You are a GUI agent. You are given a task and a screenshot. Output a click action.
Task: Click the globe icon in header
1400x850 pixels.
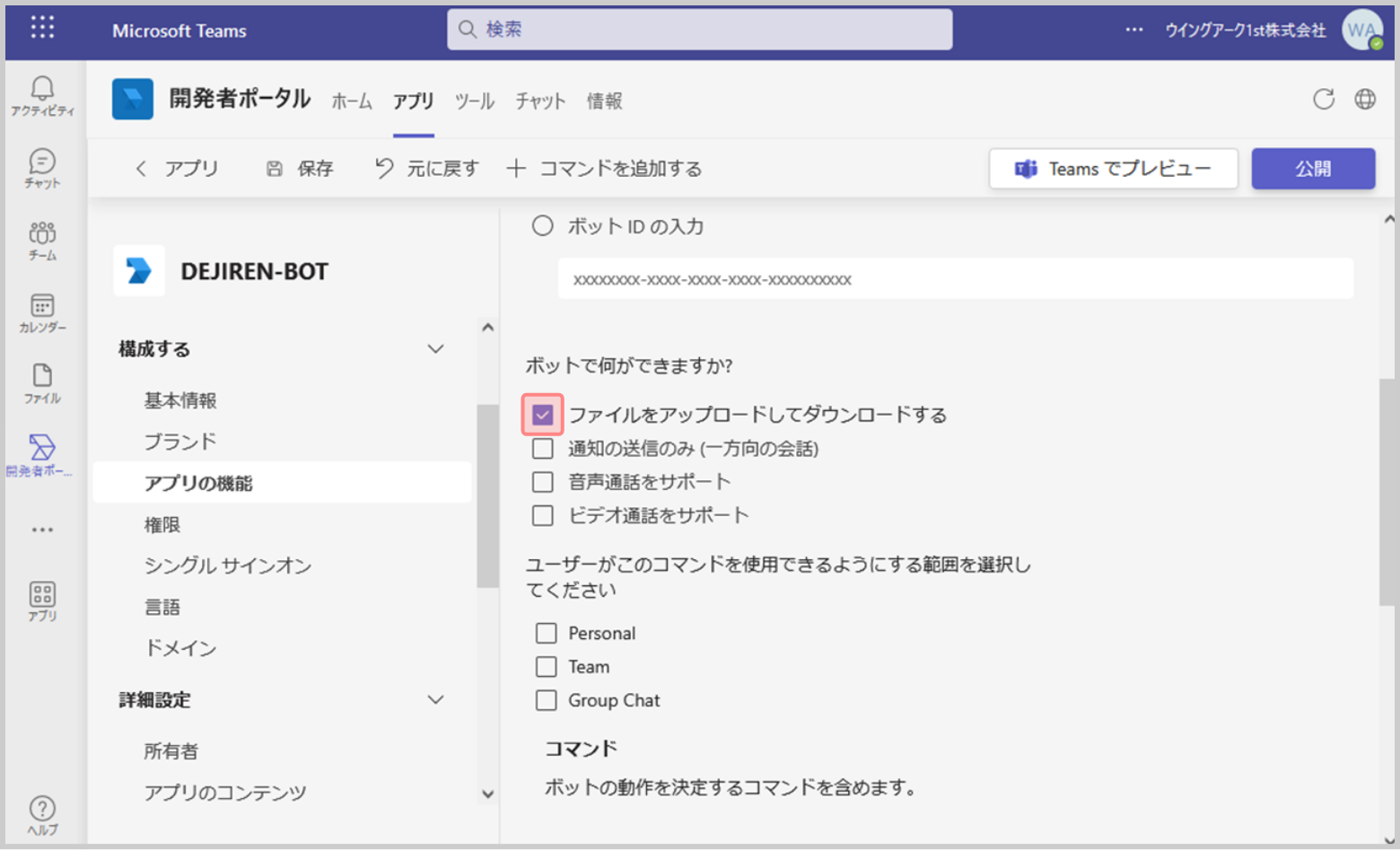(1365, 100)
